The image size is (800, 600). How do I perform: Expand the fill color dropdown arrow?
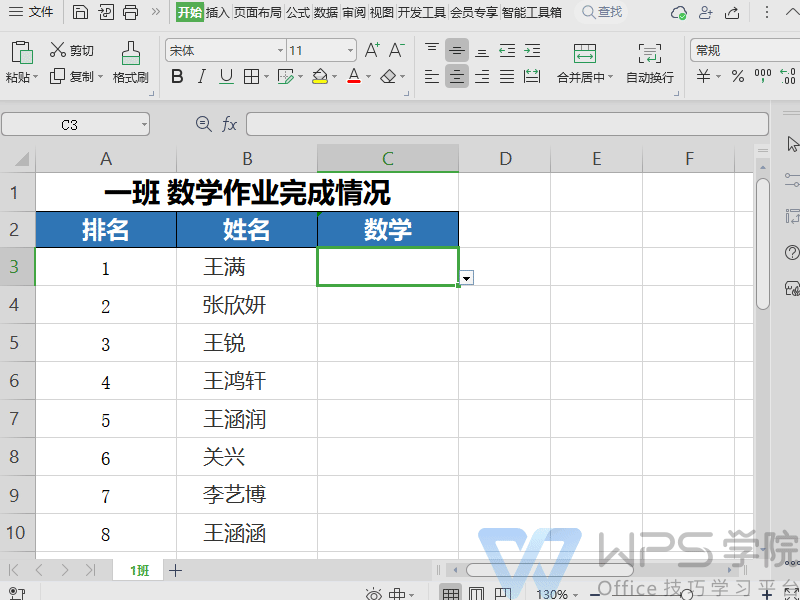pos(335,77)
